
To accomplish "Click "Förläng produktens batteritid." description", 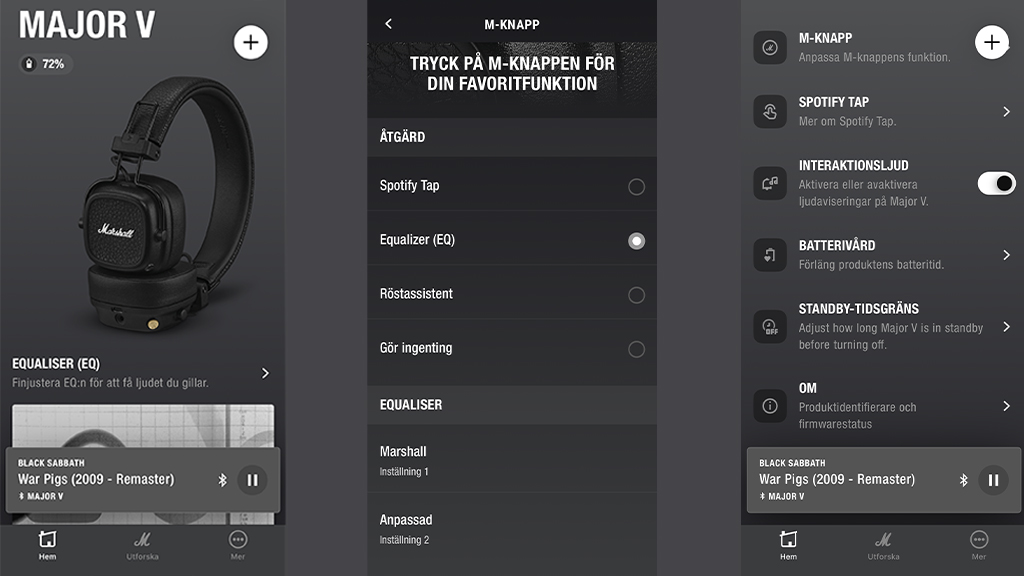I will point(871,264).
